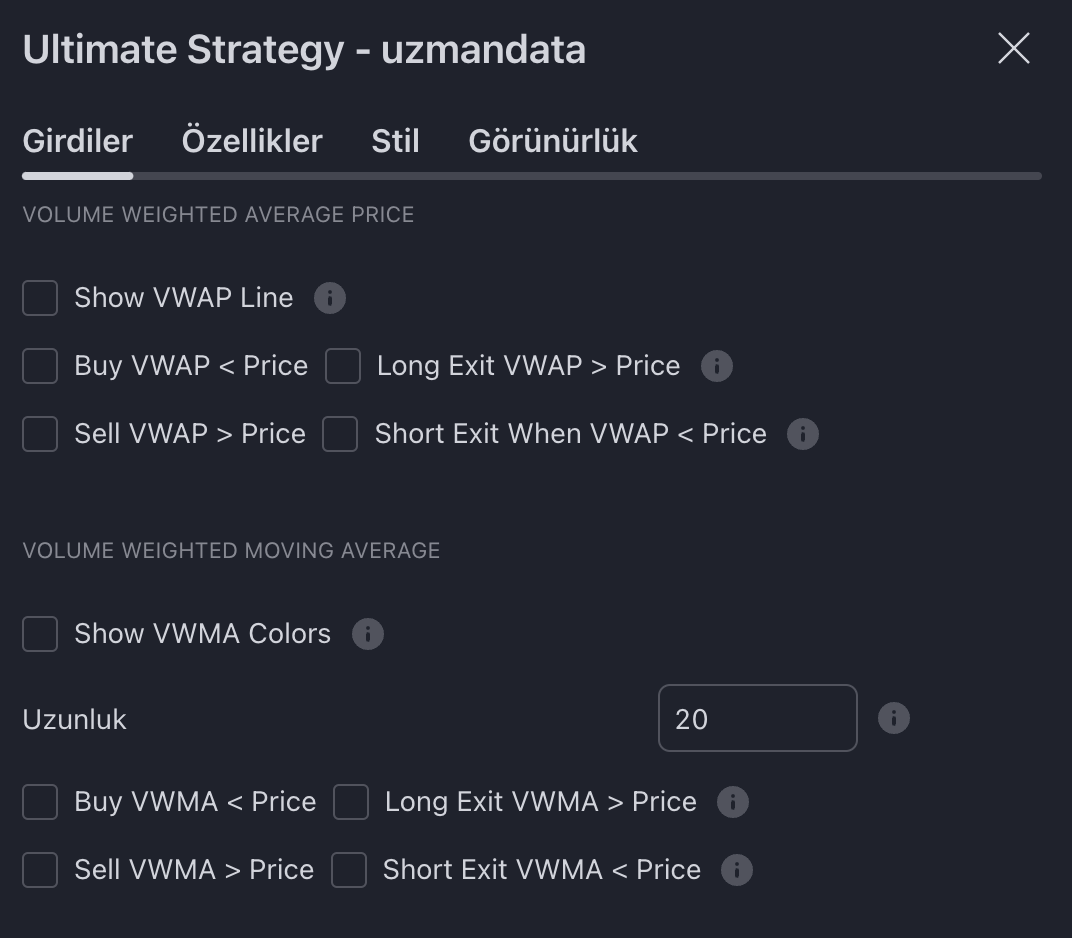The height and width of the screenshot is (938, 1072).
Task: Open the info tooltip for Show VWAP Line
Action: pos(330,298)
